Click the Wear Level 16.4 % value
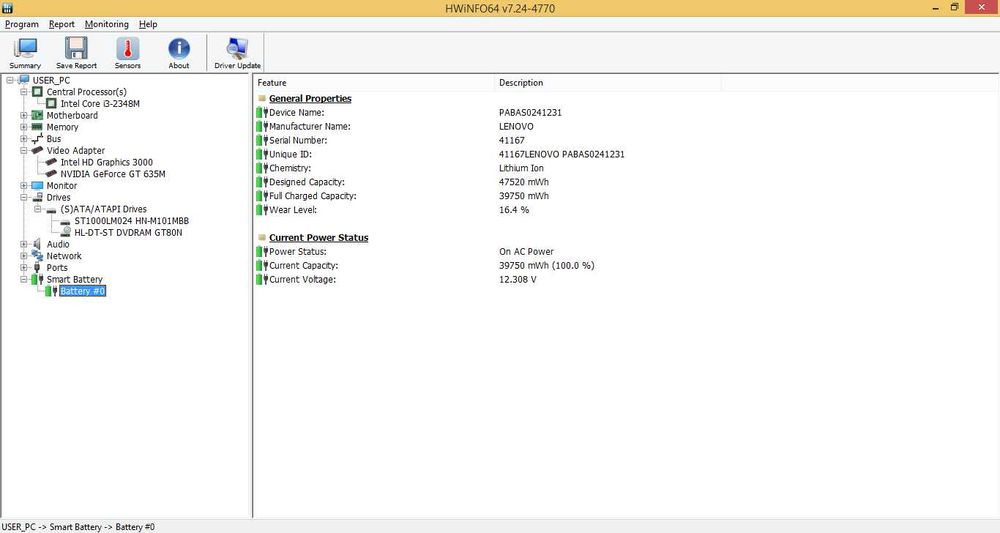The height and width of the screenshot is (533, 1000). 513,210
